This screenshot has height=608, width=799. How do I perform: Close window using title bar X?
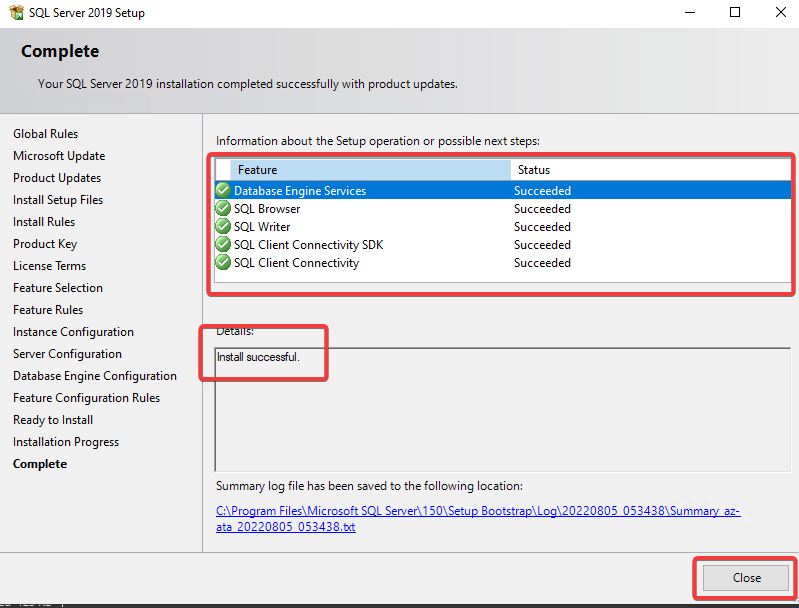click(780, 12)
